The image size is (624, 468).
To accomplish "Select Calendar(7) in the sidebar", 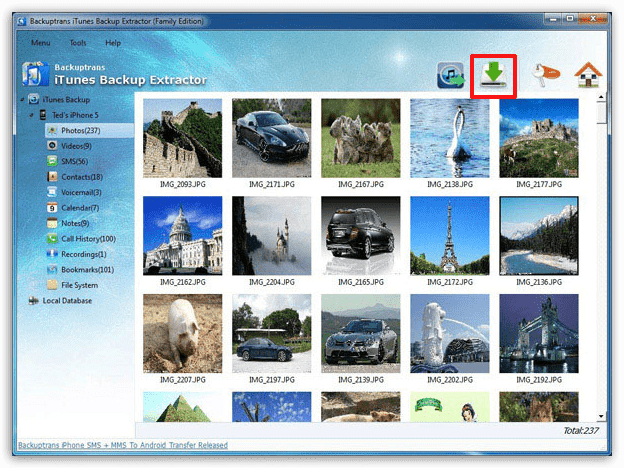I will 80,208.
